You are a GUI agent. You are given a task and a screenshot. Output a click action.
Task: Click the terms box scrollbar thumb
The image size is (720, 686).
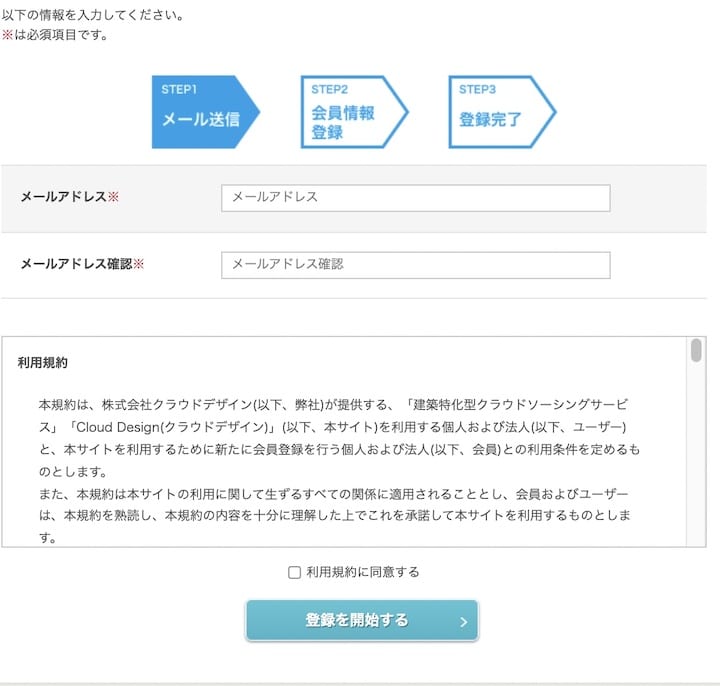point(696,351)
